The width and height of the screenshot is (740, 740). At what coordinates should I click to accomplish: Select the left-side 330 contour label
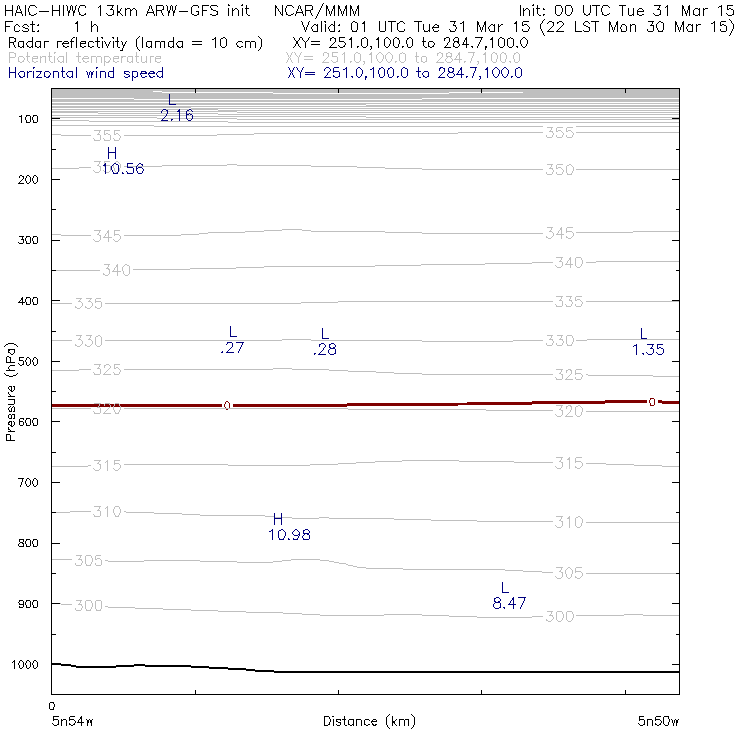tap(88, 341)
